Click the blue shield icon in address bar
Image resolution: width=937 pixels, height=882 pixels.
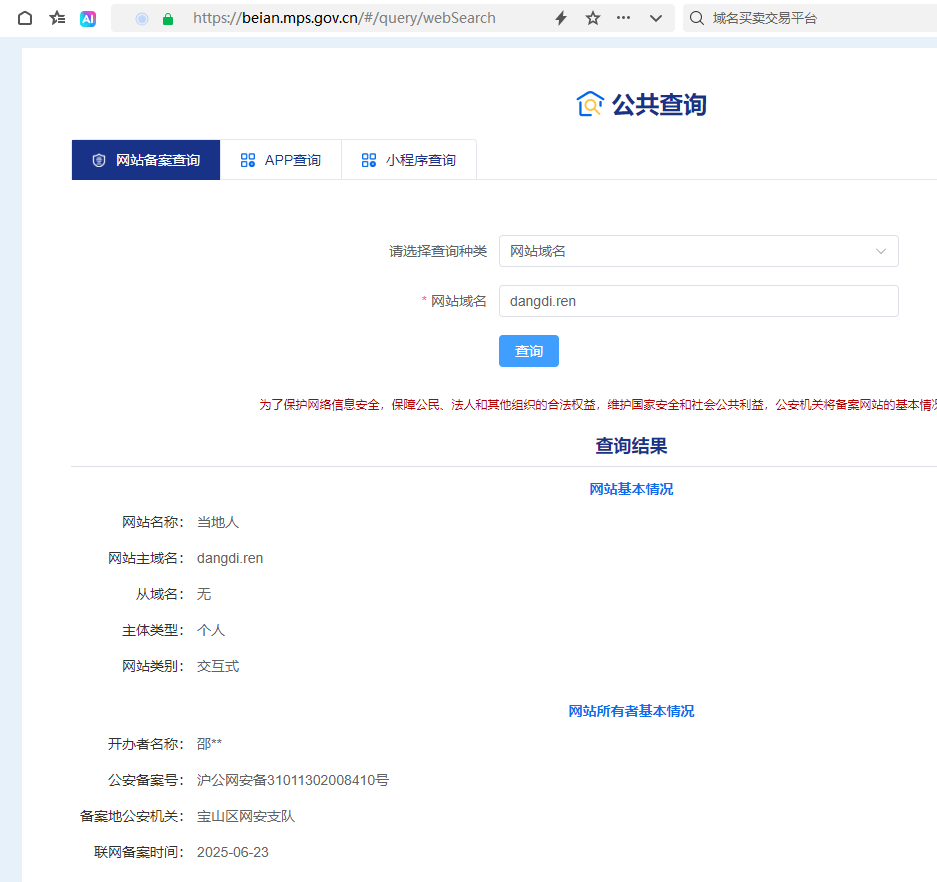click(x=142, y=19)
